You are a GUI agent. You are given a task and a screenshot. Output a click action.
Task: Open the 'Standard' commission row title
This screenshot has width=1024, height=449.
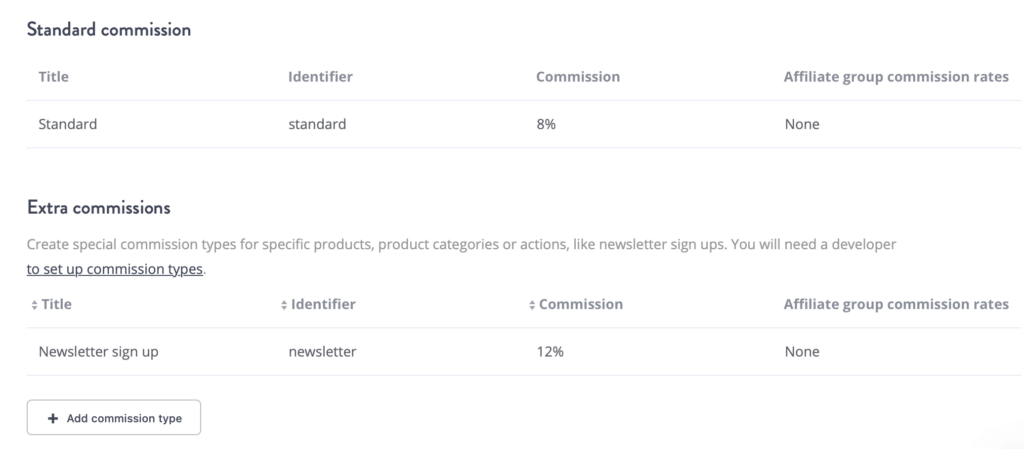pos(68,125)
